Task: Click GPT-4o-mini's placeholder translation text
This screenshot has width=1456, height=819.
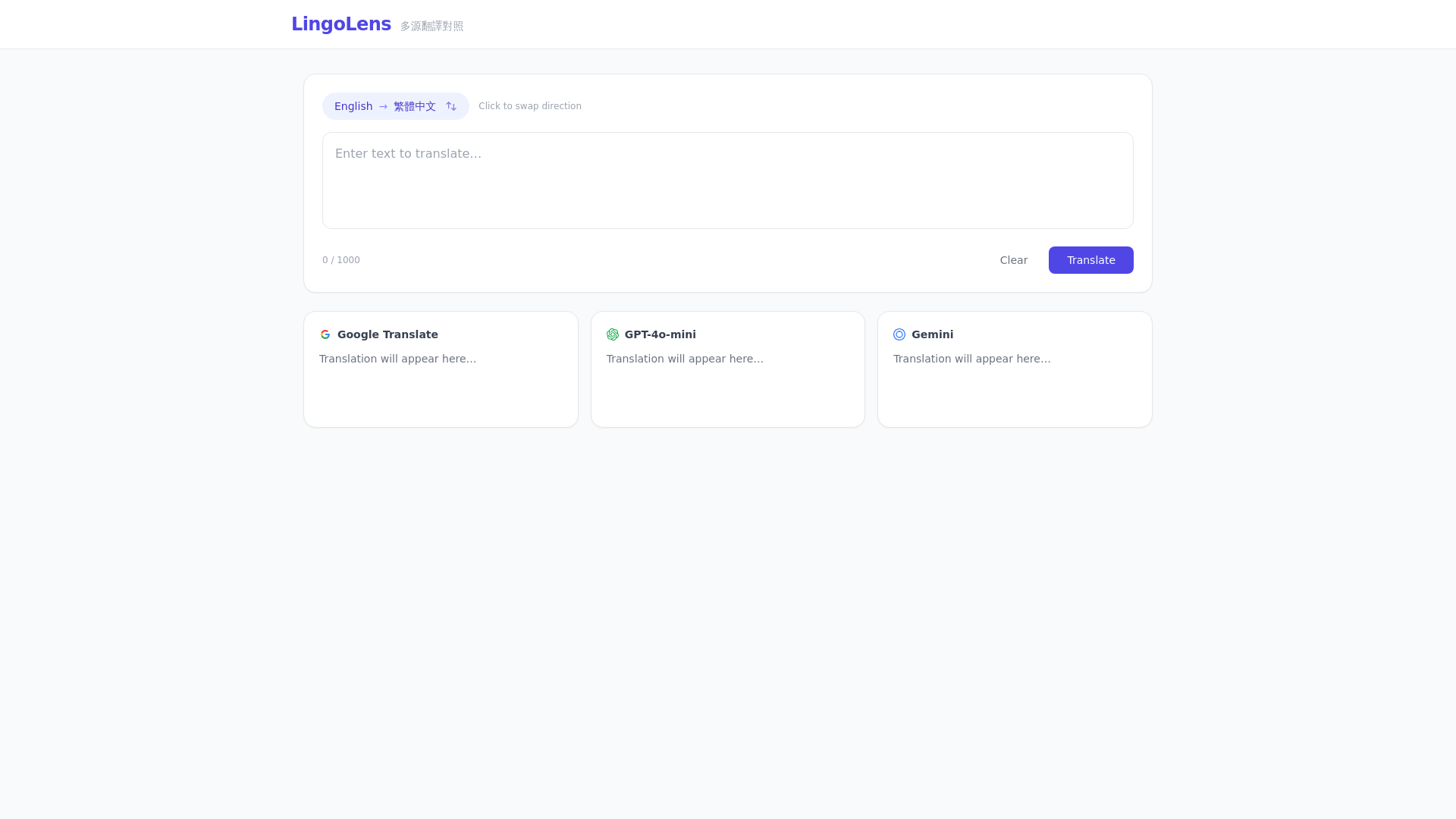Action: pyautogui.click(x=685, y=359)
